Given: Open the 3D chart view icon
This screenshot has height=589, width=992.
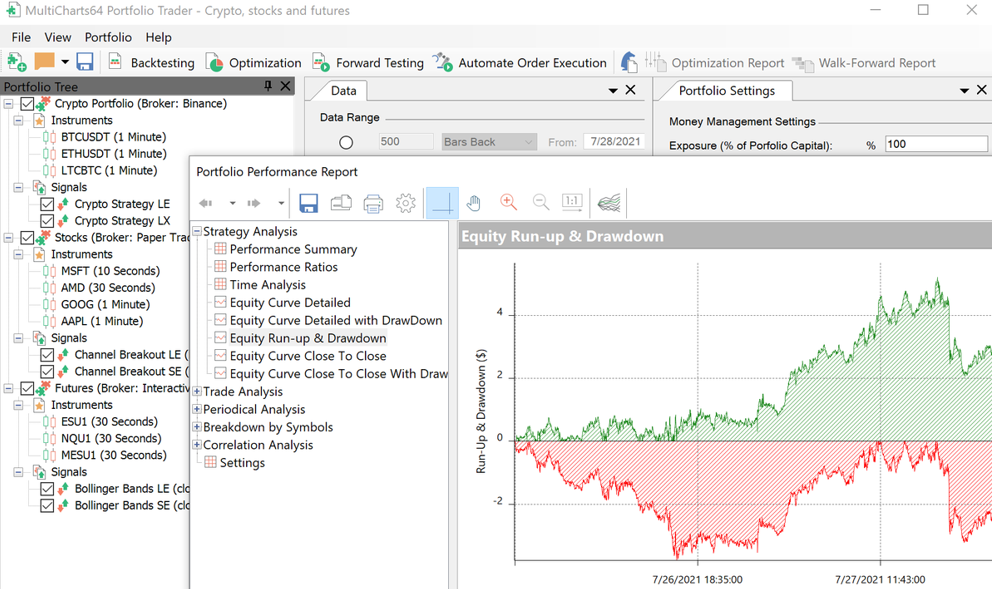Looking at the screenshot, I should point(609,203).
